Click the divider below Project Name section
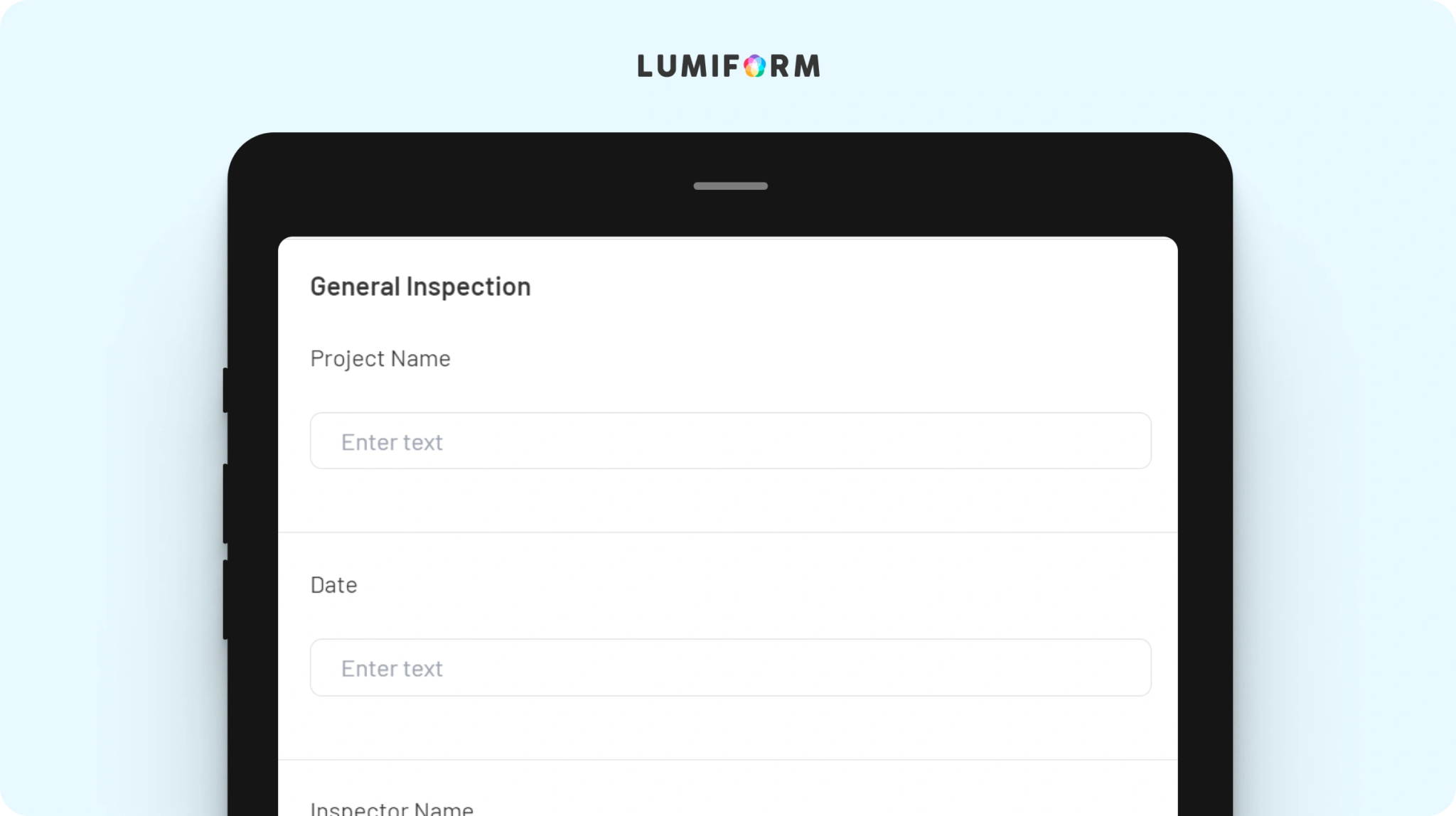The width and height of the screenshot is (1456, 816). pos(727,532)
